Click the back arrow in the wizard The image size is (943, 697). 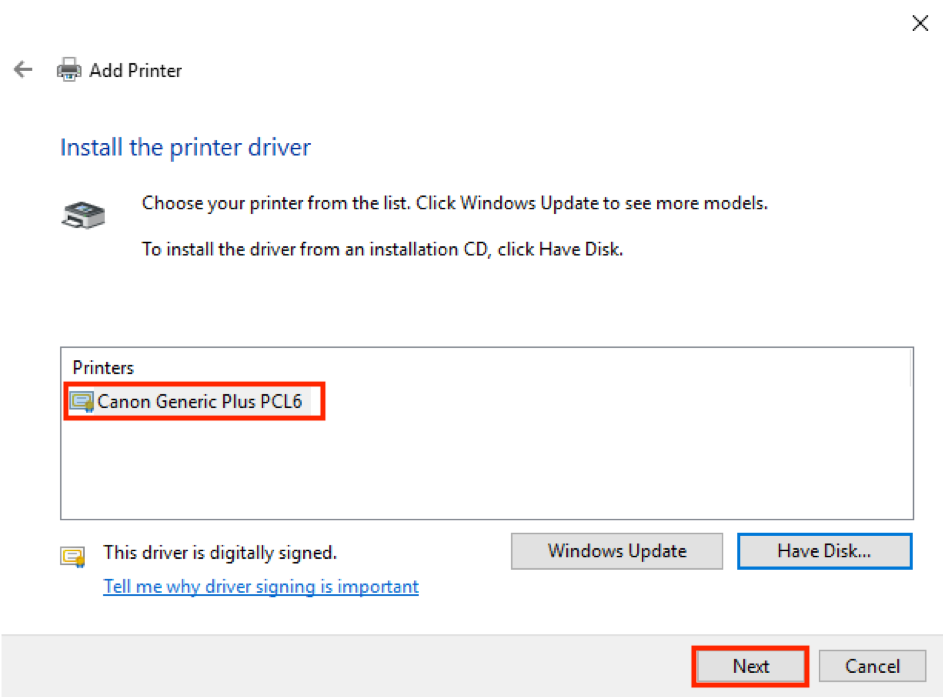tap(22, 70)
